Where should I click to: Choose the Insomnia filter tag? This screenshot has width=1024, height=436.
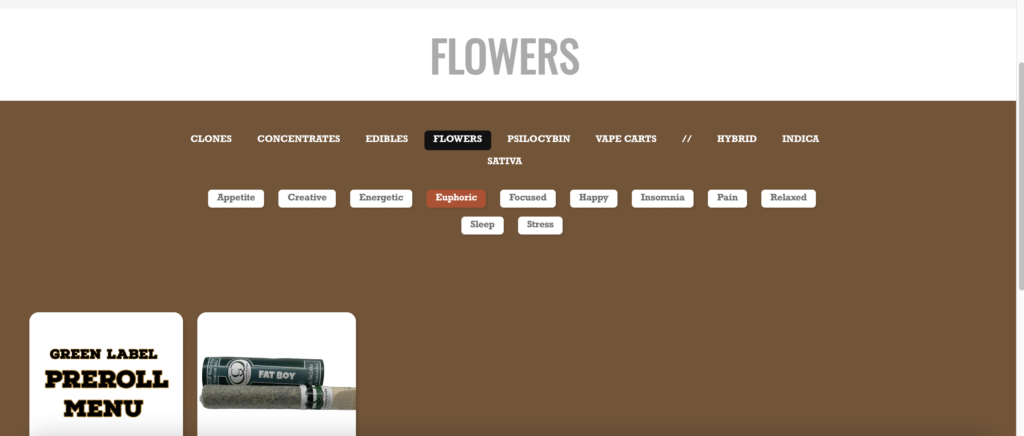tap(662, 198)
